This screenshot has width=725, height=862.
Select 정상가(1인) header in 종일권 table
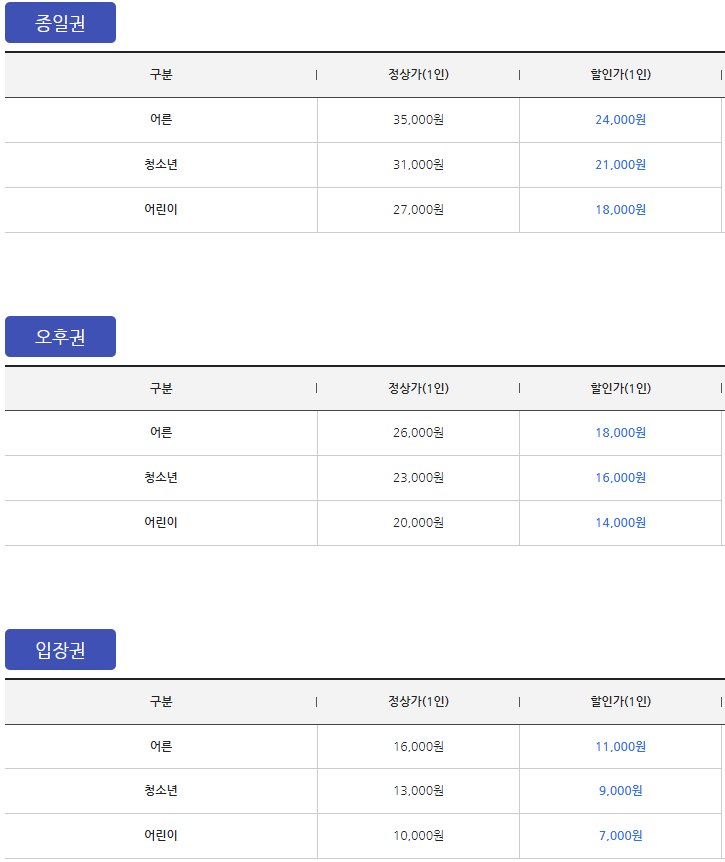[418, 75]
